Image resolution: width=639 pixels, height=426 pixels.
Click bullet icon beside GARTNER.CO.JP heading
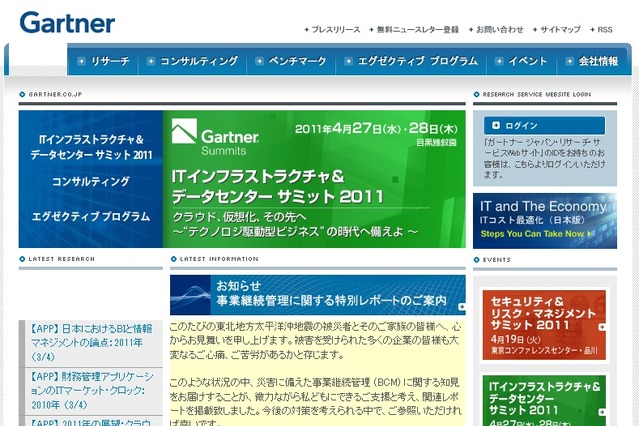22,95
